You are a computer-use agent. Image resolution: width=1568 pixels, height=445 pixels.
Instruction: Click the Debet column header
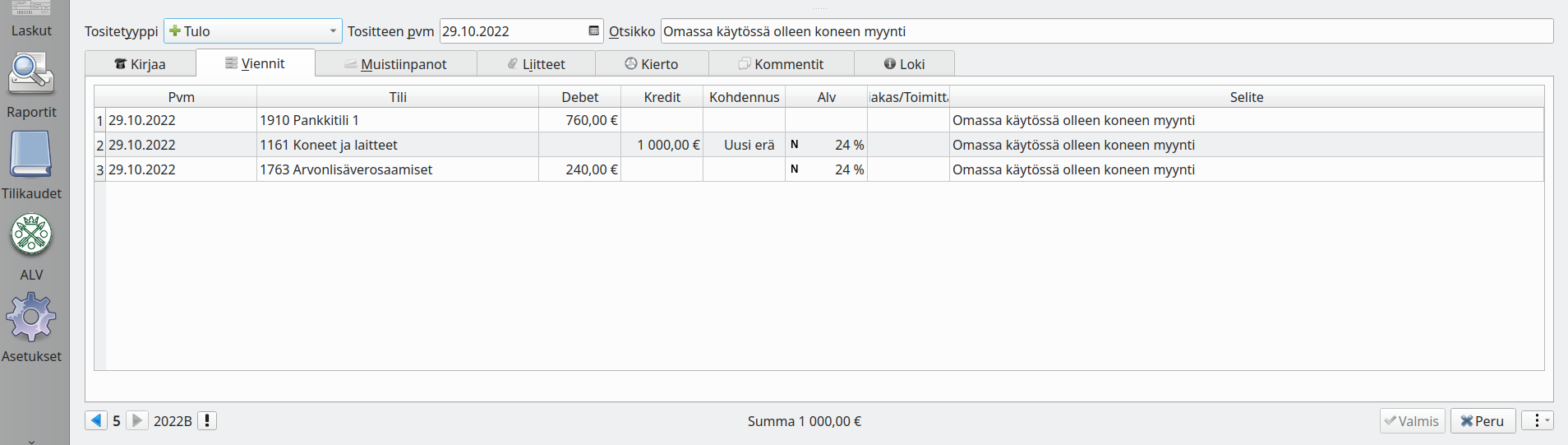[x=580, y=97]
